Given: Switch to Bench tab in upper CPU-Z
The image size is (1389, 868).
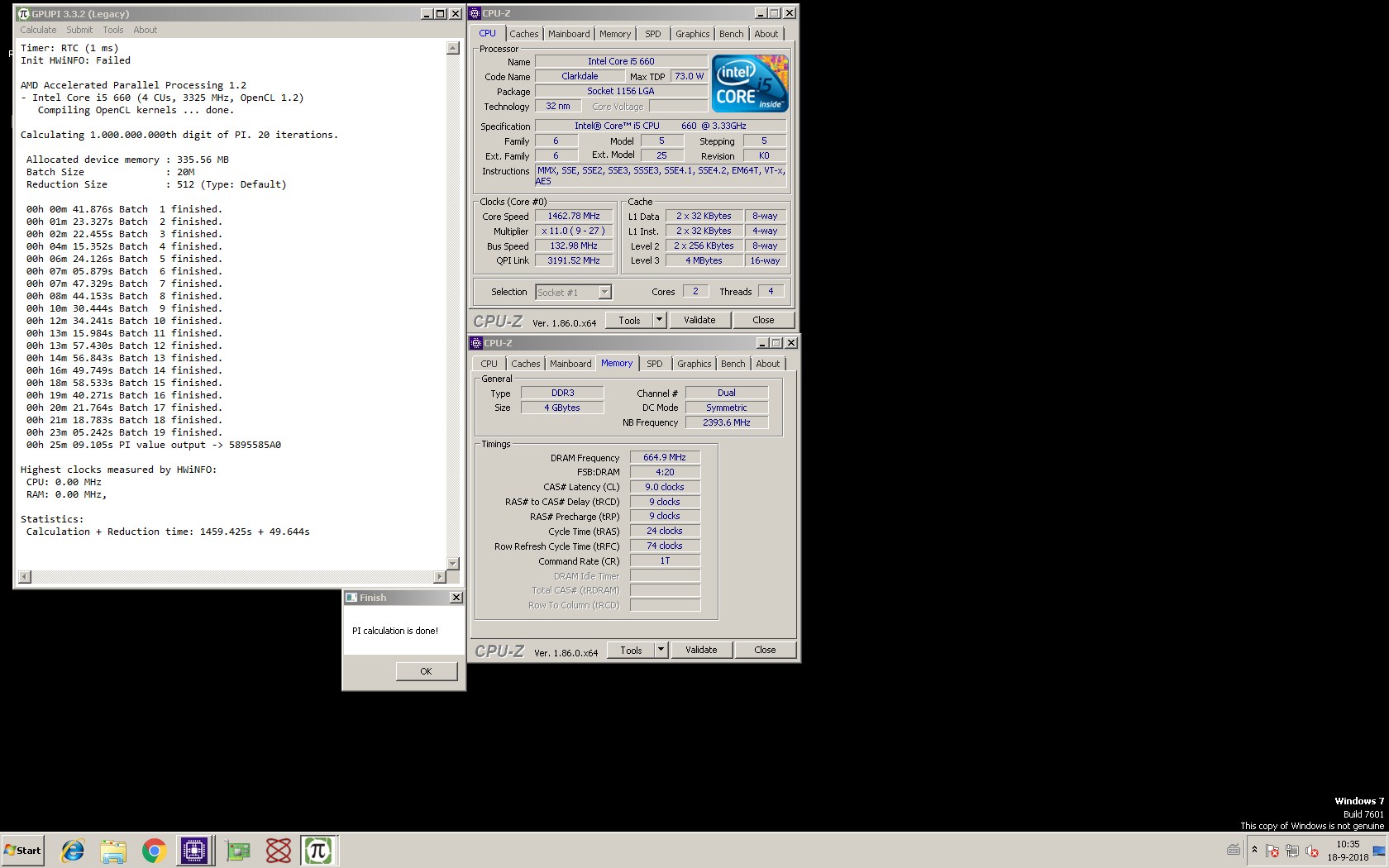Looking at the screenshot, I should 732,34.
